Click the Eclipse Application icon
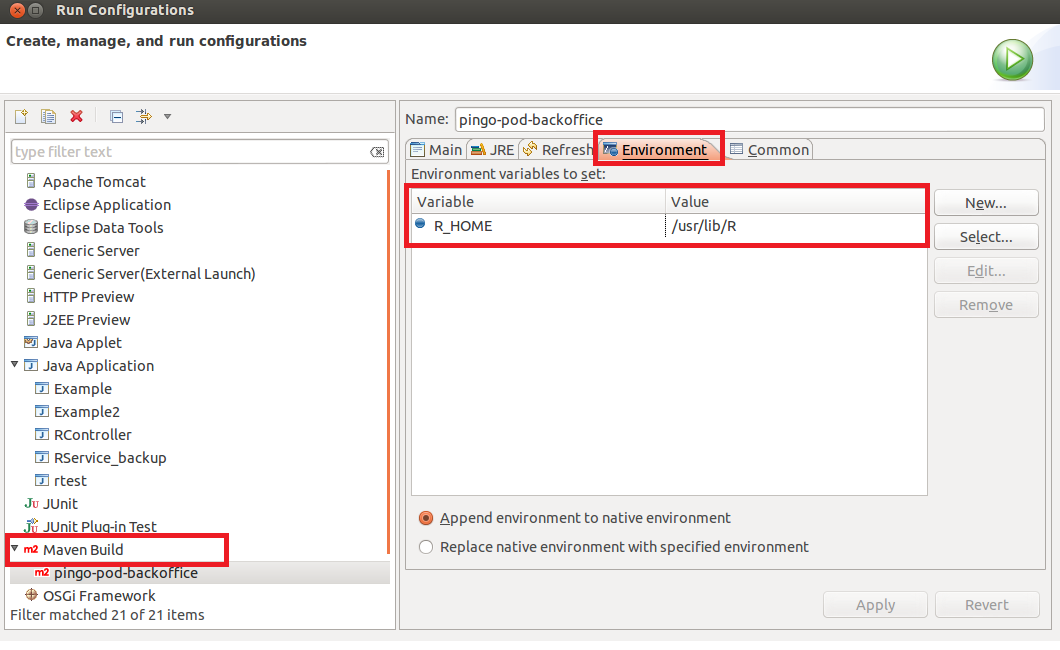 (x=31, y=204)
